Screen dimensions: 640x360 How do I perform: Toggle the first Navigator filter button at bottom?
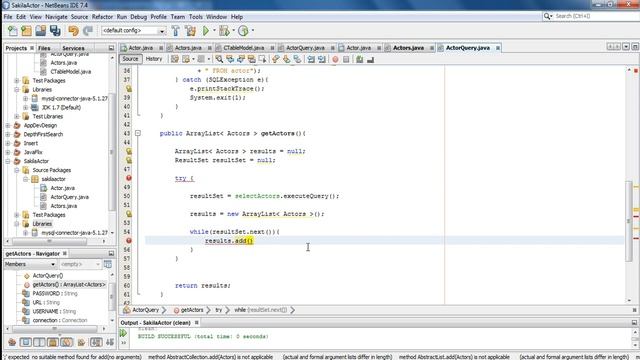pos(12,342)
